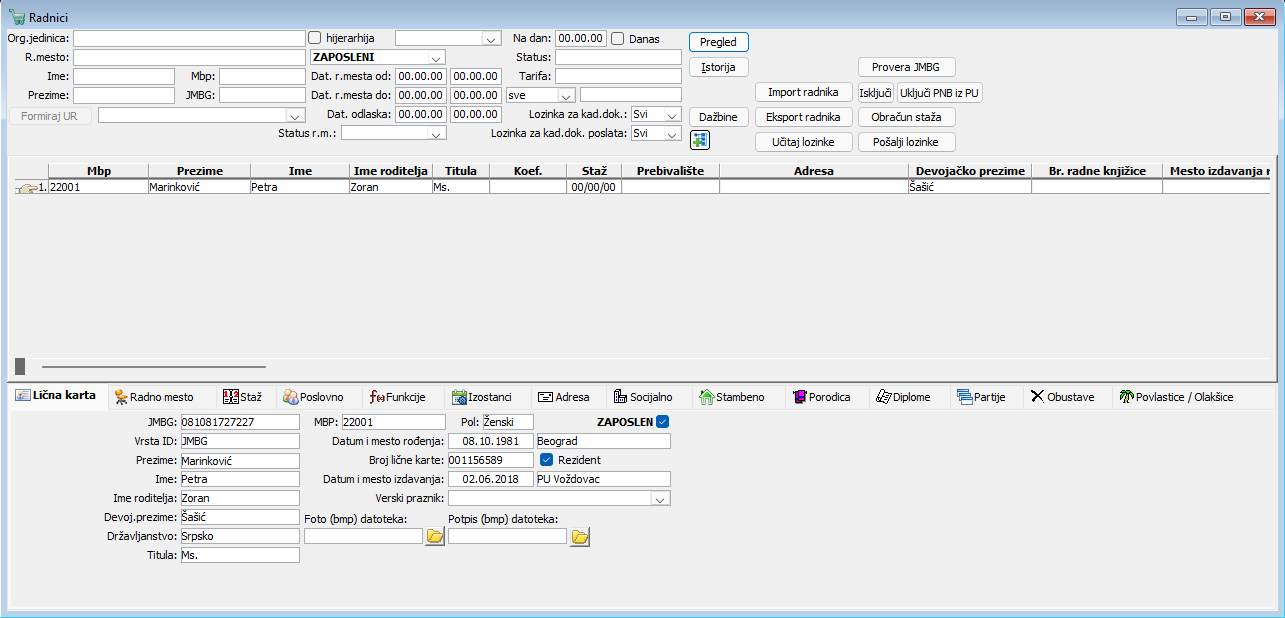Click the blue grid icon below Dažbine button
The width and height of the screenshot is (1285, 618).
pos(700,139)
